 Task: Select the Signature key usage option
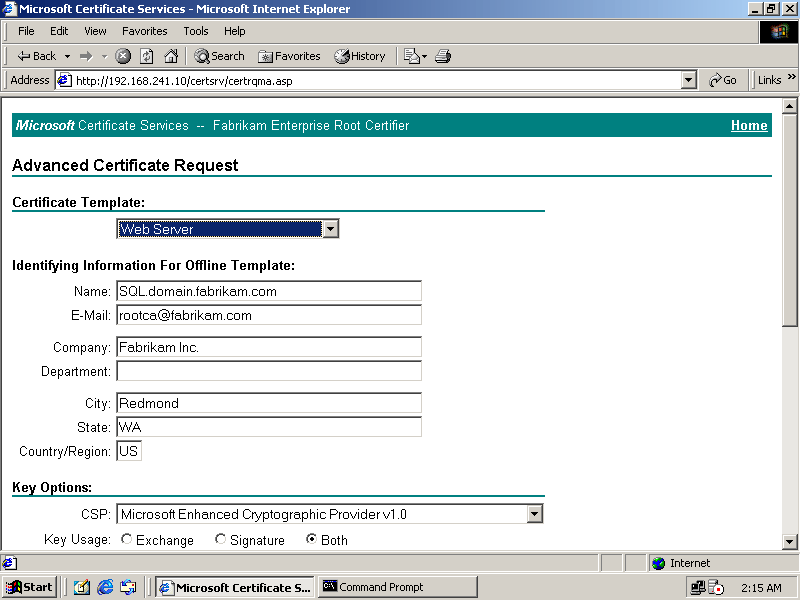[x=220, y=540]
